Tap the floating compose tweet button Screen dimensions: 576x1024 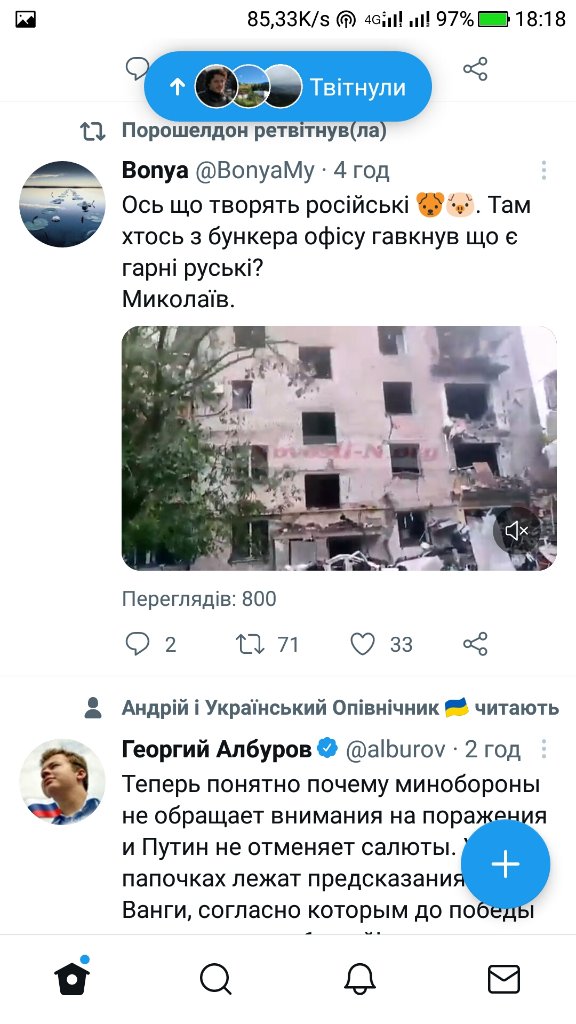[x=505, y=864]
